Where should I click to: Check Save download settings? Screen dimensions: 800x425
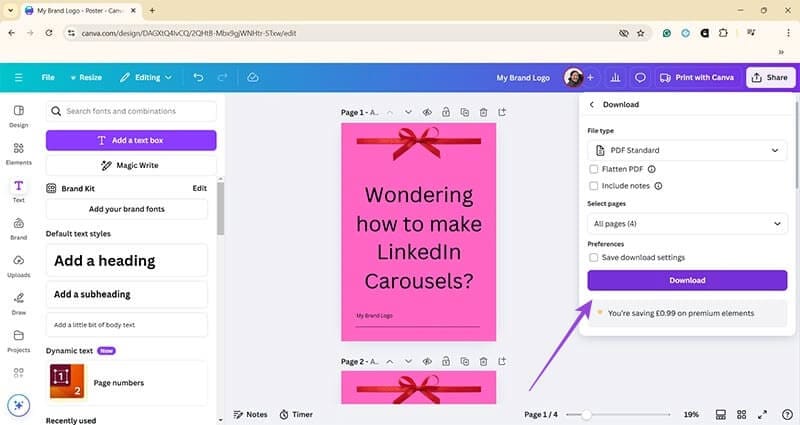point(593,258)
